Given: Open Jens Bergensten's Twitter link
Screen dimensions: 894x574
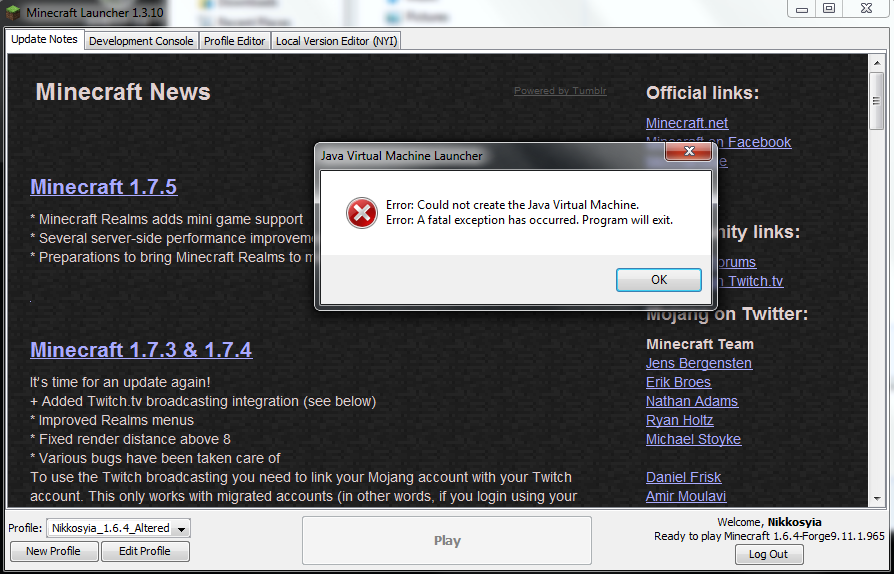Looking at the screenshot, I should (x=698, y=363).
